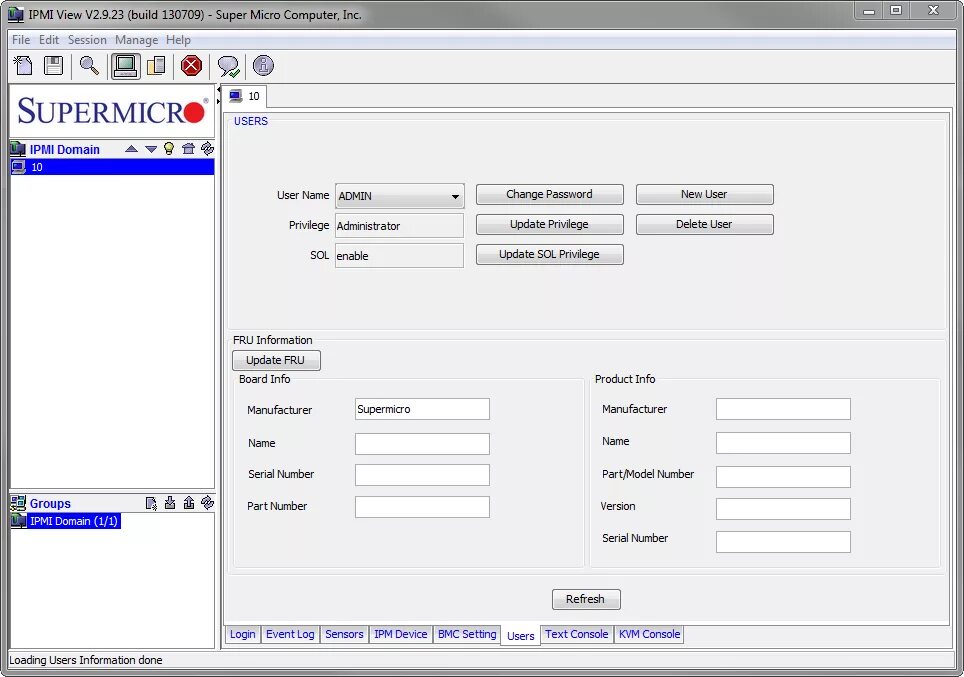Click the Groups panel header icon
Image resolution: width=964 pixels, height=677 pixels.
(18, 503)
